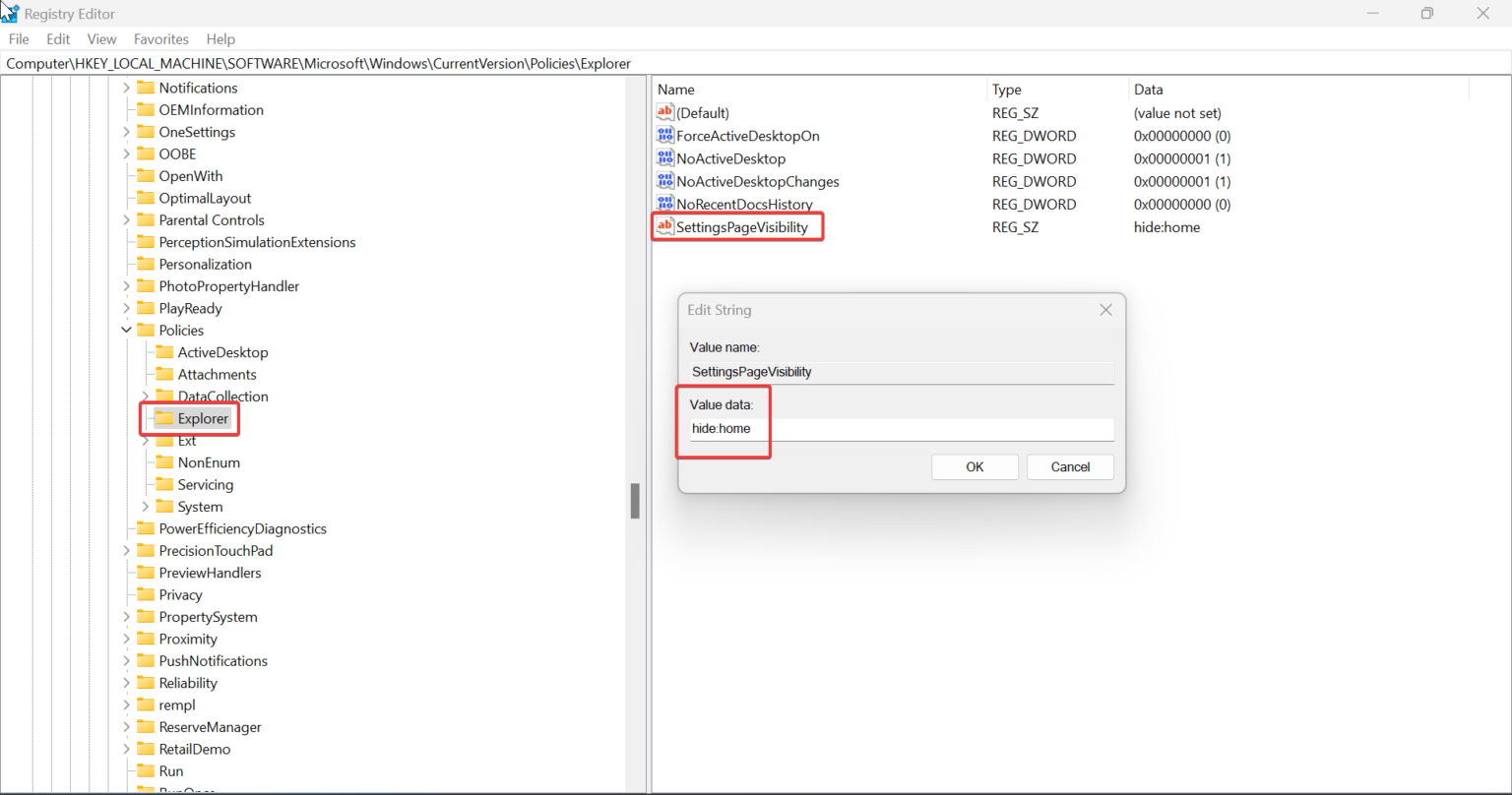Select the PrecisionTouchPad folder icon
The image size is (1512, 795).
145,550
